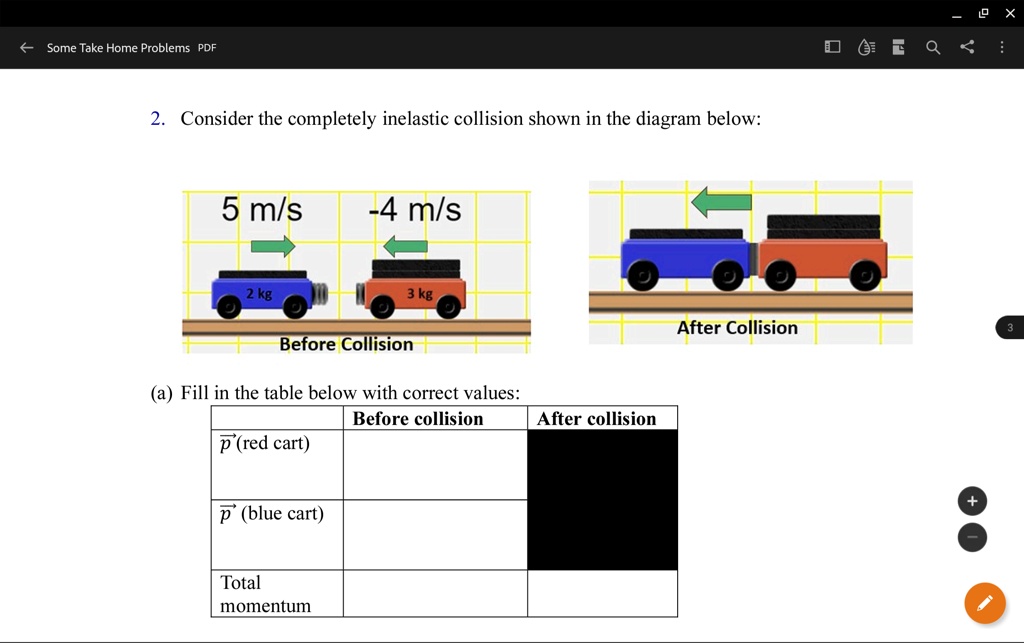
Task: Click the blue cart momentum row label
Action: coord(271,513)
